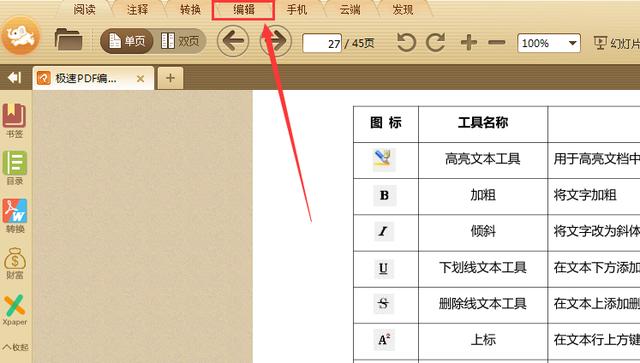The image size is (640, 363).
Task: Open the 发现 tab
Action: pyautogui.click(x=402, y=9)
